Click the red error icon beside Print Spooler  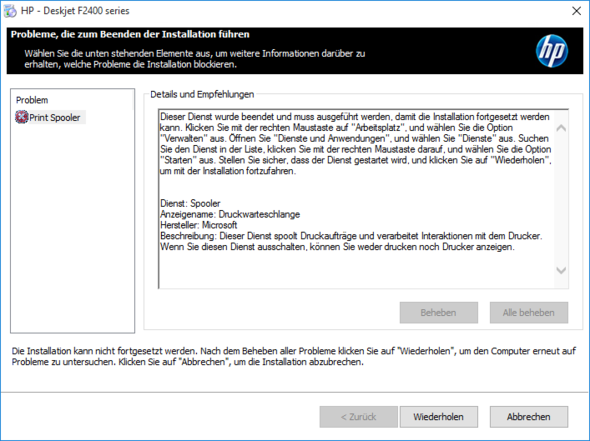pyautogui.click(x=21, y=117)
